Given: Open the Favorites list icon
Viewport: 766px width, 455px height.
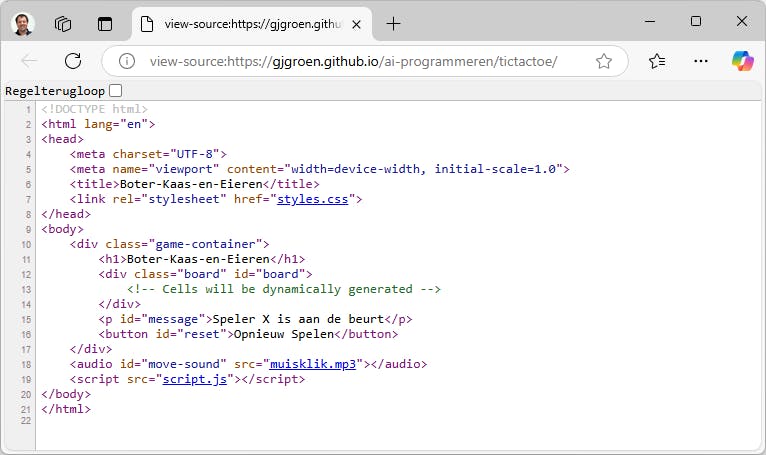Looking at the screenshot, I should tap(657, 61).
